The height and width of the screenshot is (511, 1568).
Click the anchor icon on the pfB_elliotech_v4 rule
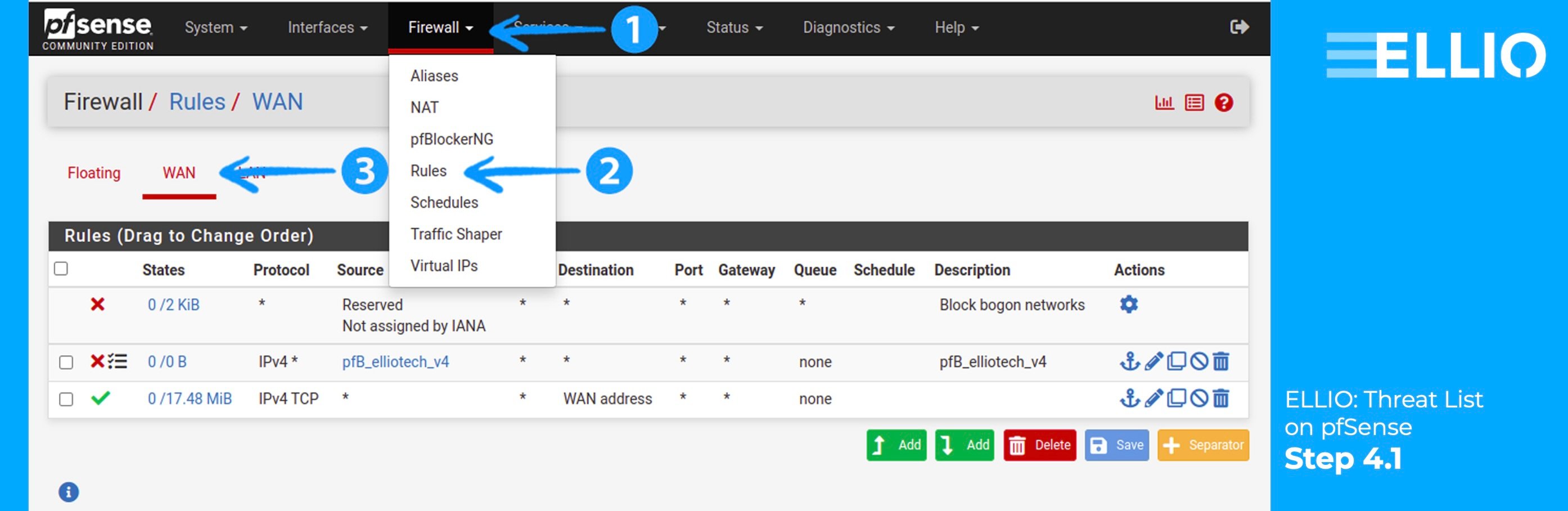coord(1130,361)
